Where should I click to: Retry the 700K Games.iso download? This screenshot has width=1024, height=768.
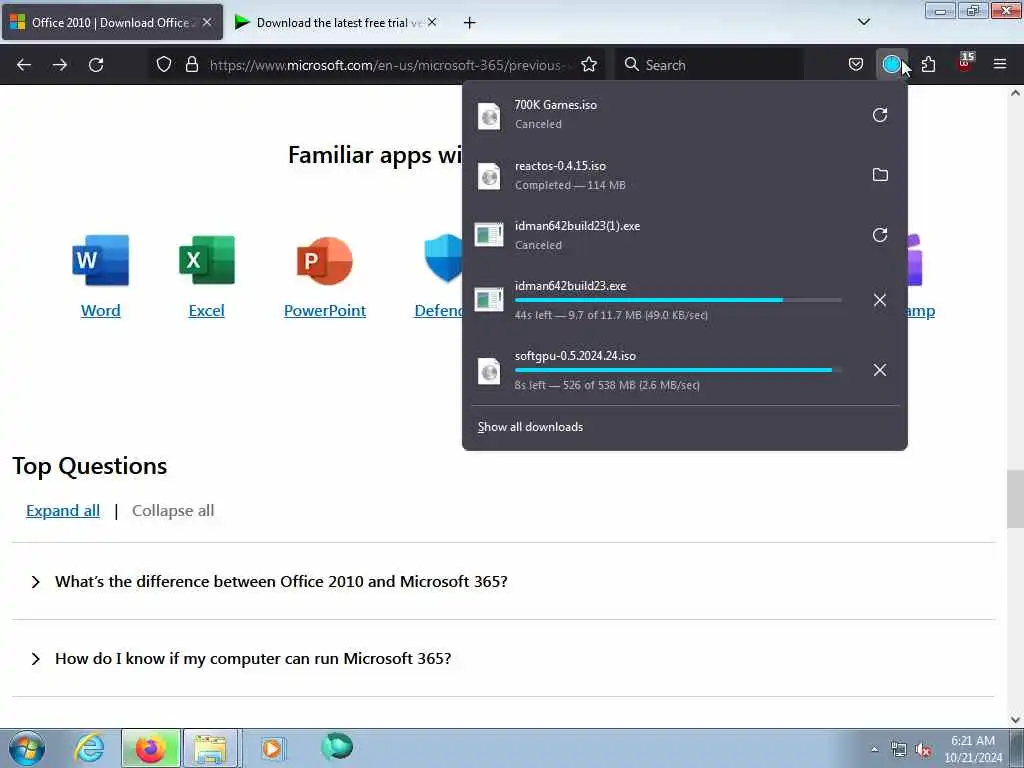pyautogui.click(x=880, y=115)
